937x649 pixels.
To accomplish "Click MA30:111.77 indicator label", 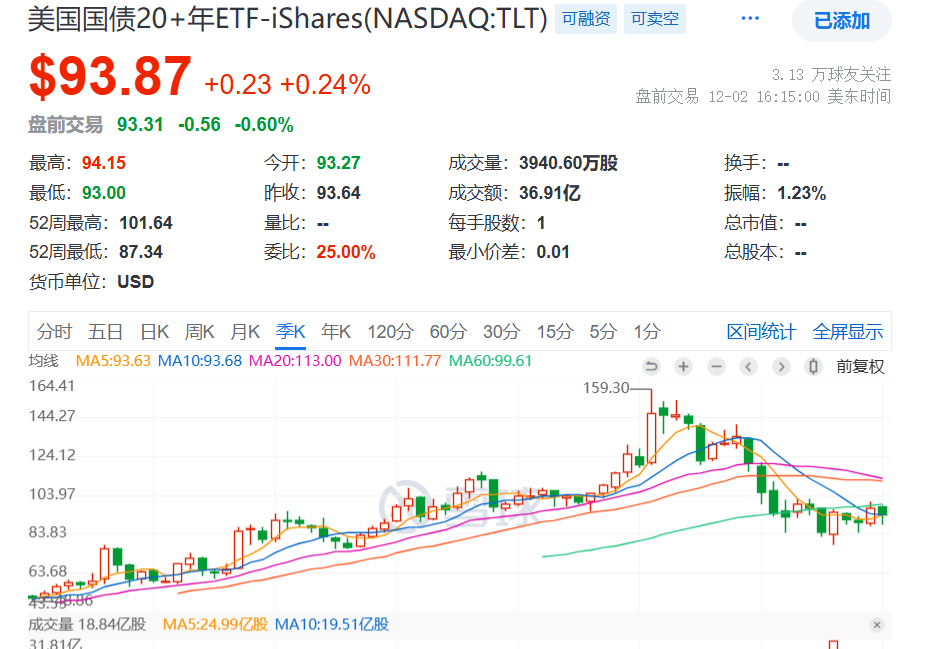I will tap(394, 361).
